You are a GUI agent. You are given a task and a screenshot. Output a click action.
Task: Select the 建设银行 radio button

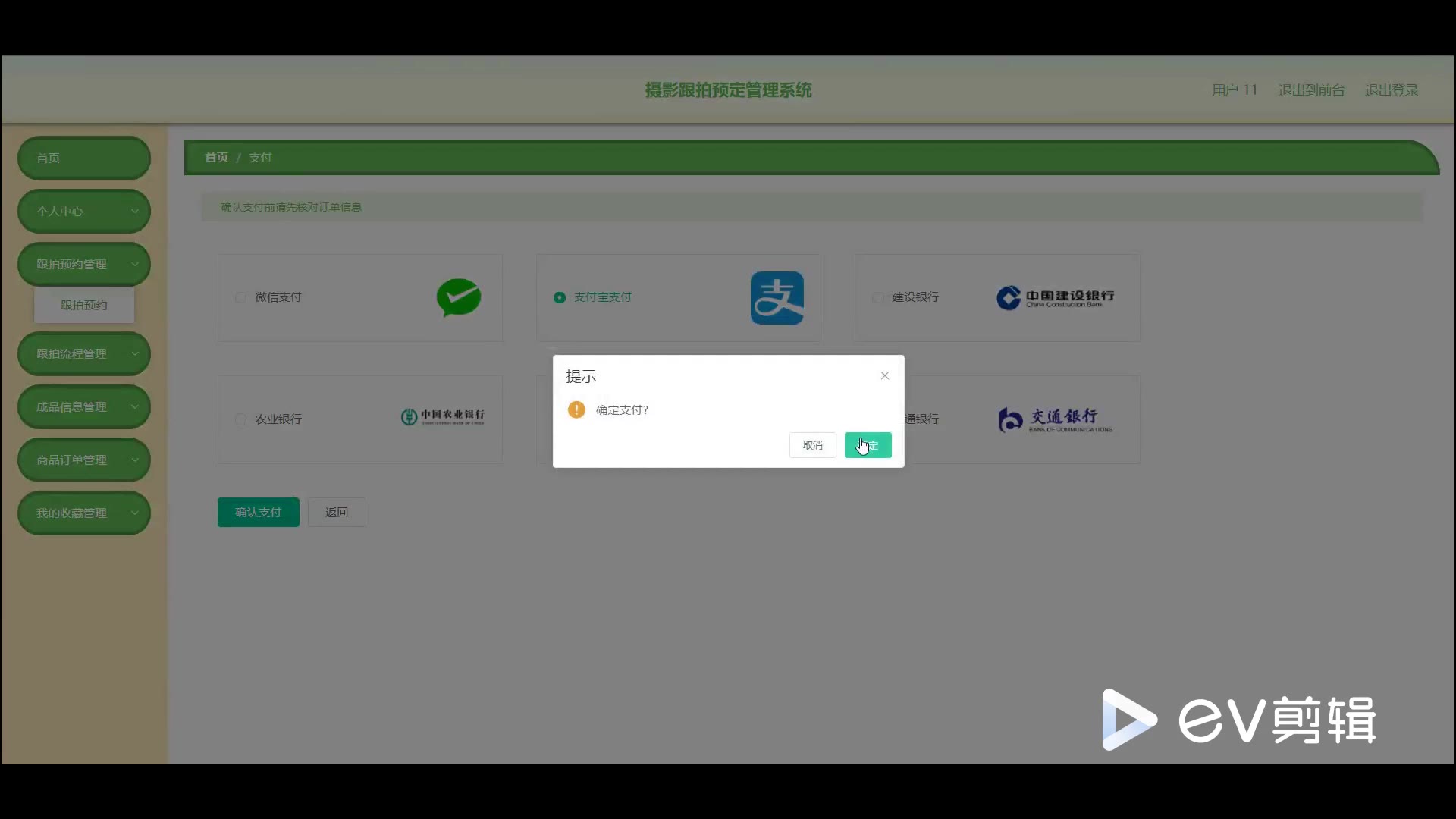tap(877, 297)
